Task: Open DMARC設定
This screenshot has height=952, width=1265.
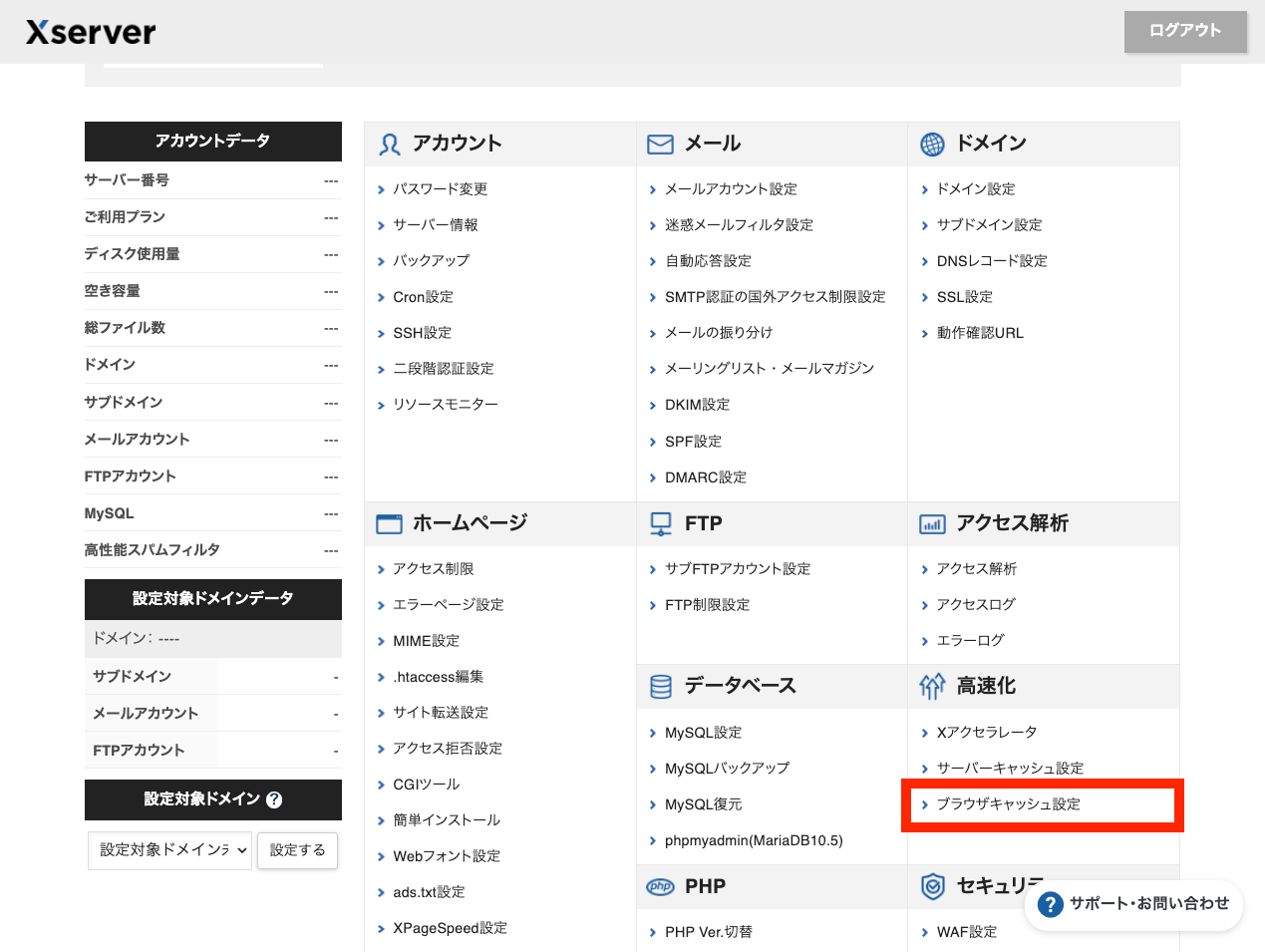Action: [705, 477]
